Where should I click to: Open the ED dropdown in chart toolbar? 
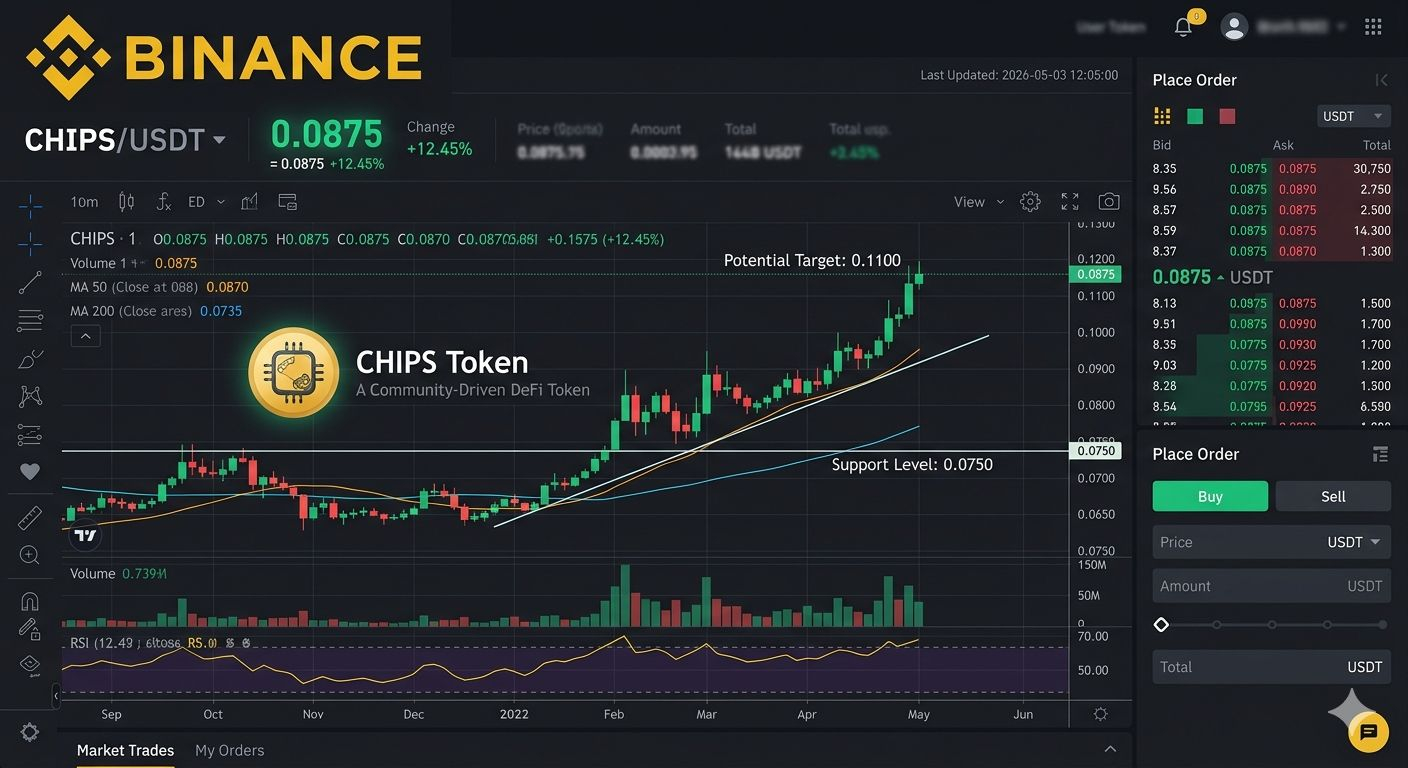(206, 202)
